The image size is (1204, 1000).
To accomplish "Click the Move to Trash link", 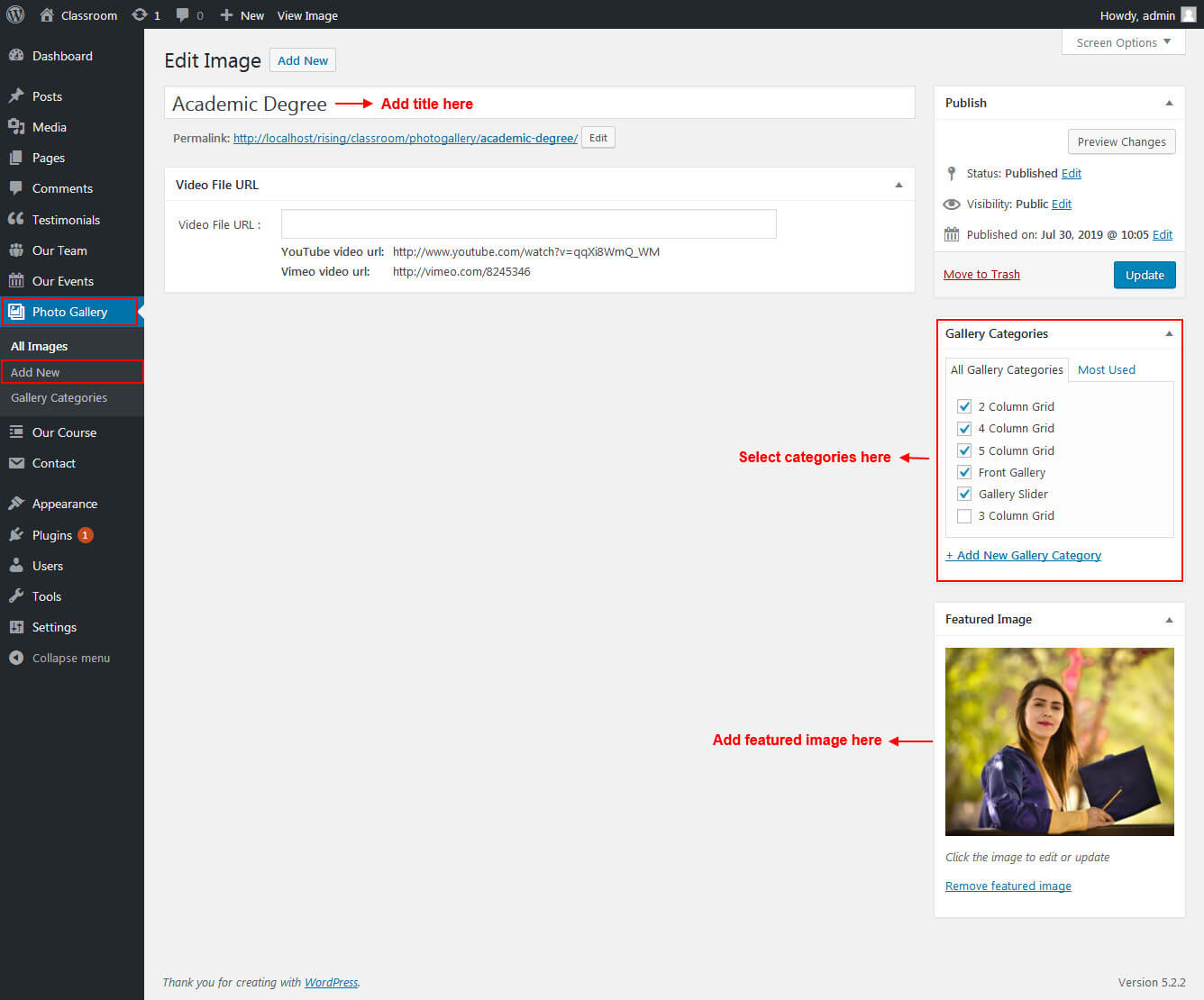I will 981,275.
